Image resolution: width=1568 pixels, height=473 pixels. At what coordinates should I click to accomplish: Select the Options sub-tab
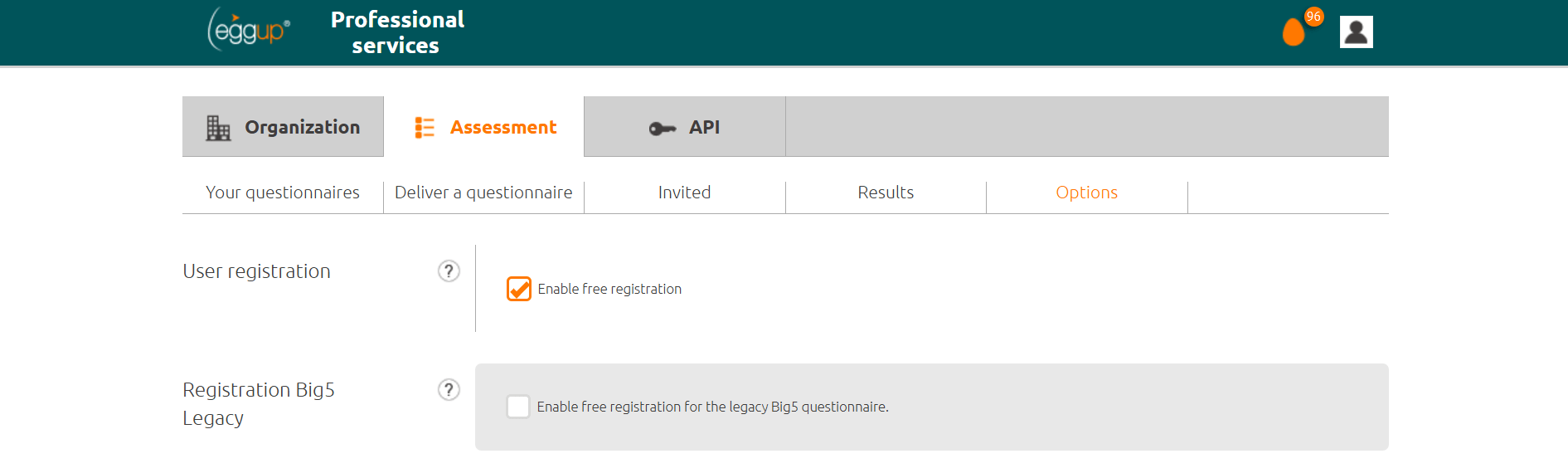coord(1087,193)
